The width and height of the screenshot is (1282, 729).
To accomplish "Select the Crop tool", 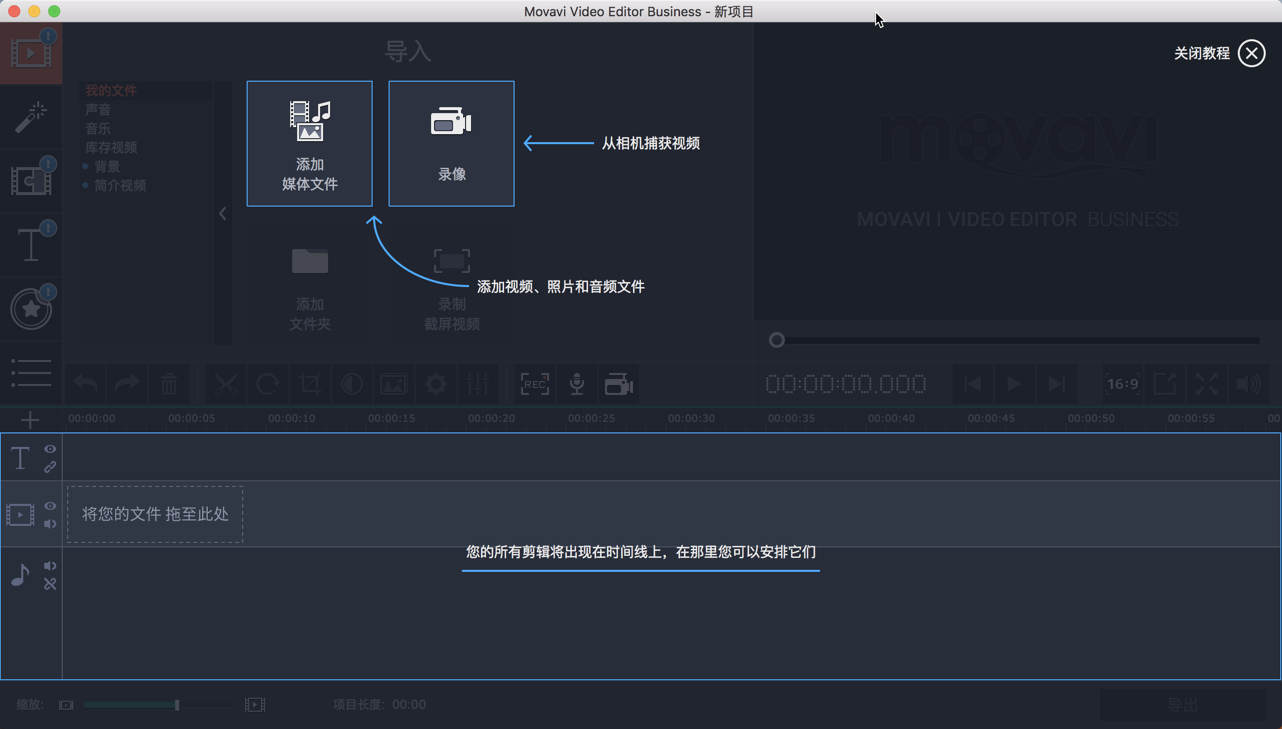I will point(310,384).
